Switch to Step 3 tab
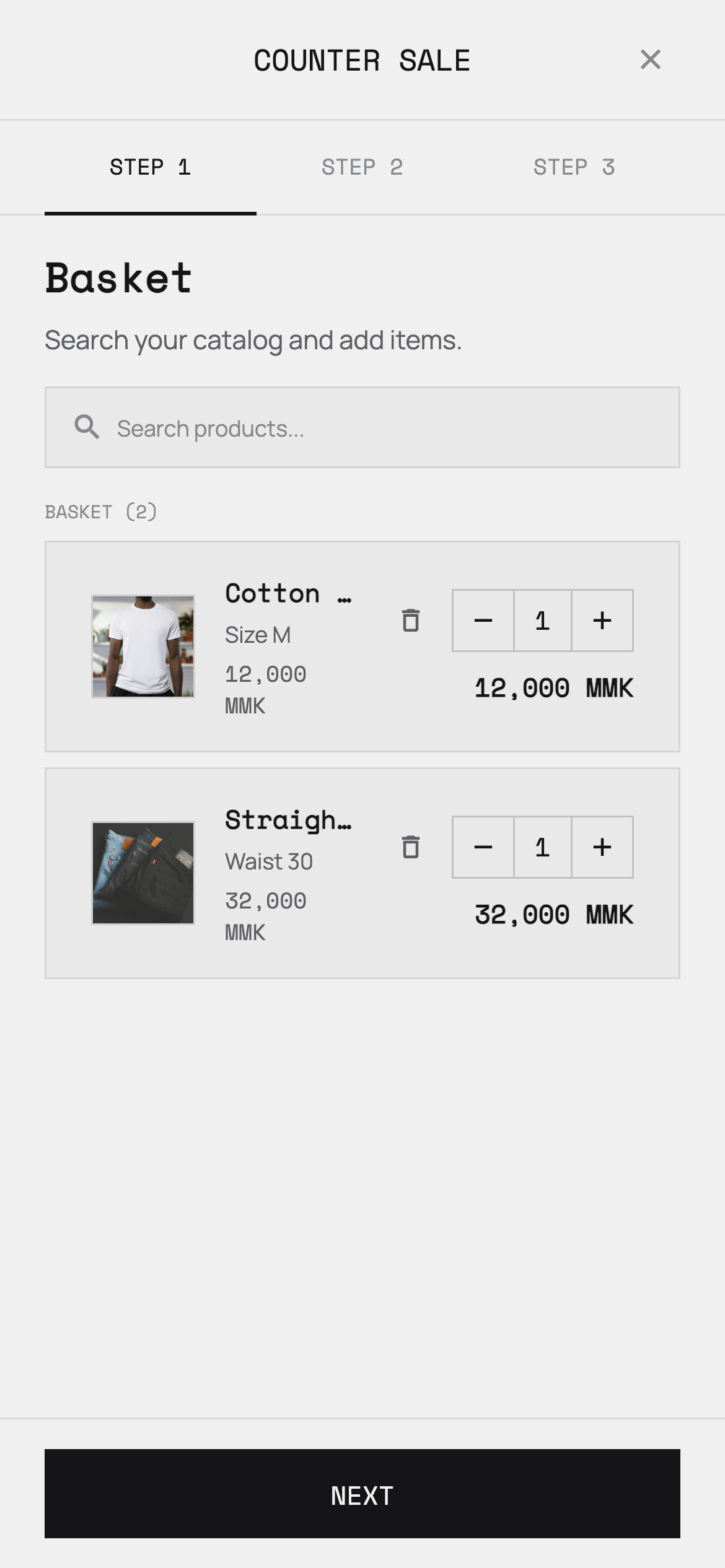 [574, 167]
